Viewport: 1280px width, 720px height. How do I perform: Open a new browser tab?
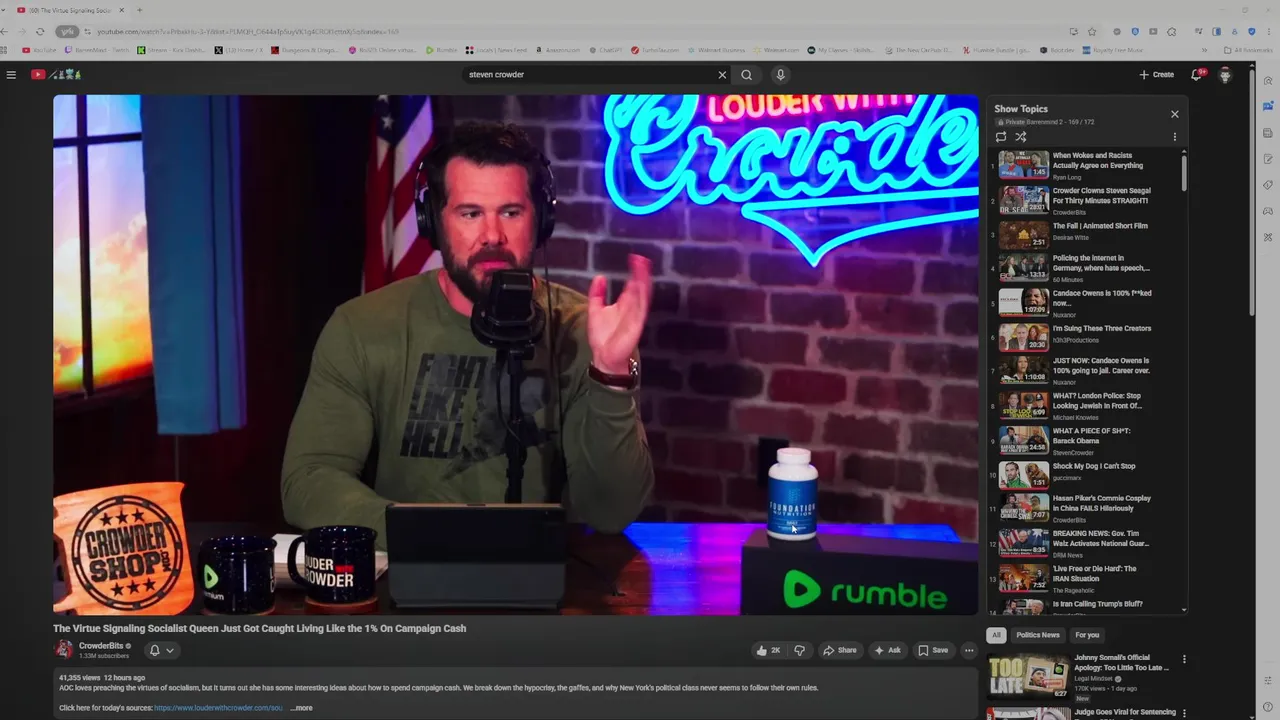point(139,10)
